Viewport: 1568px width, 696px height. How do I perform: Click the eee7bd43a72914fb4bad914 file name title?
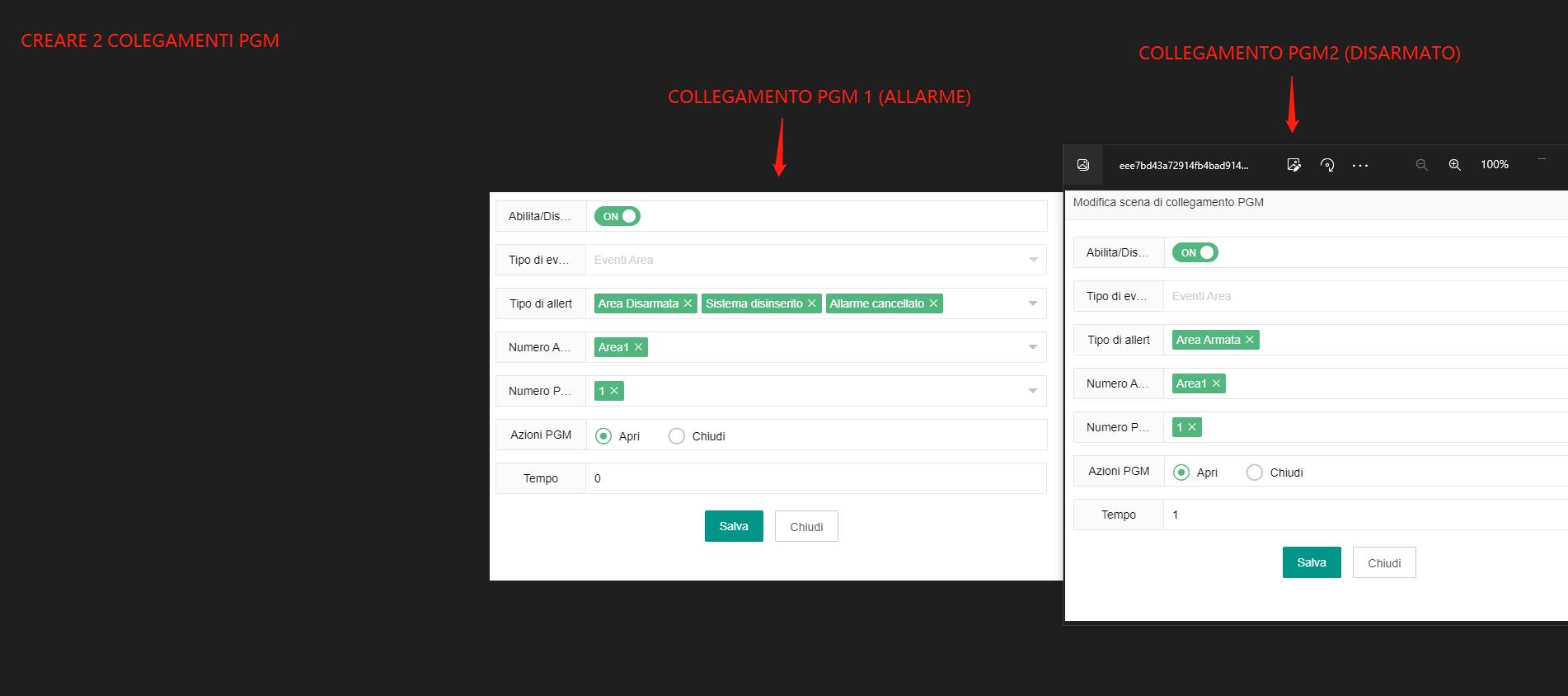(1183, 166)
